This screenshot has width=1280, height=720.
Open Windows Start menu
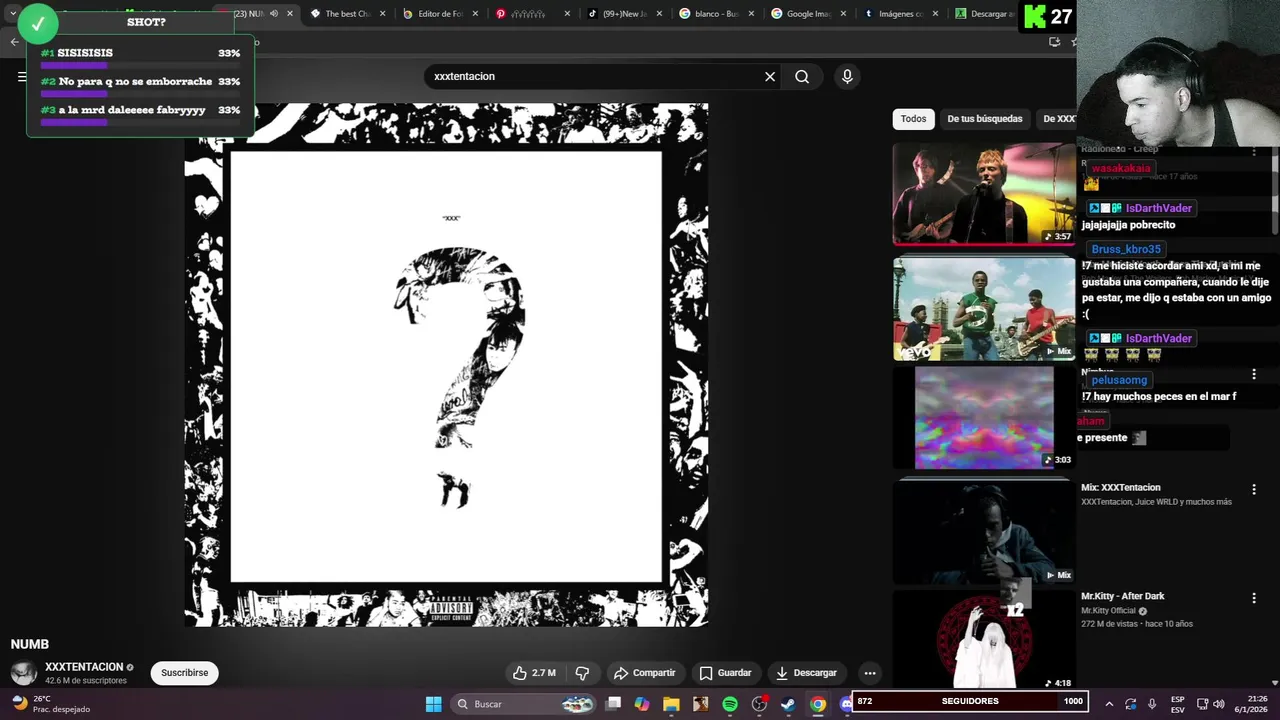(434, 704)
